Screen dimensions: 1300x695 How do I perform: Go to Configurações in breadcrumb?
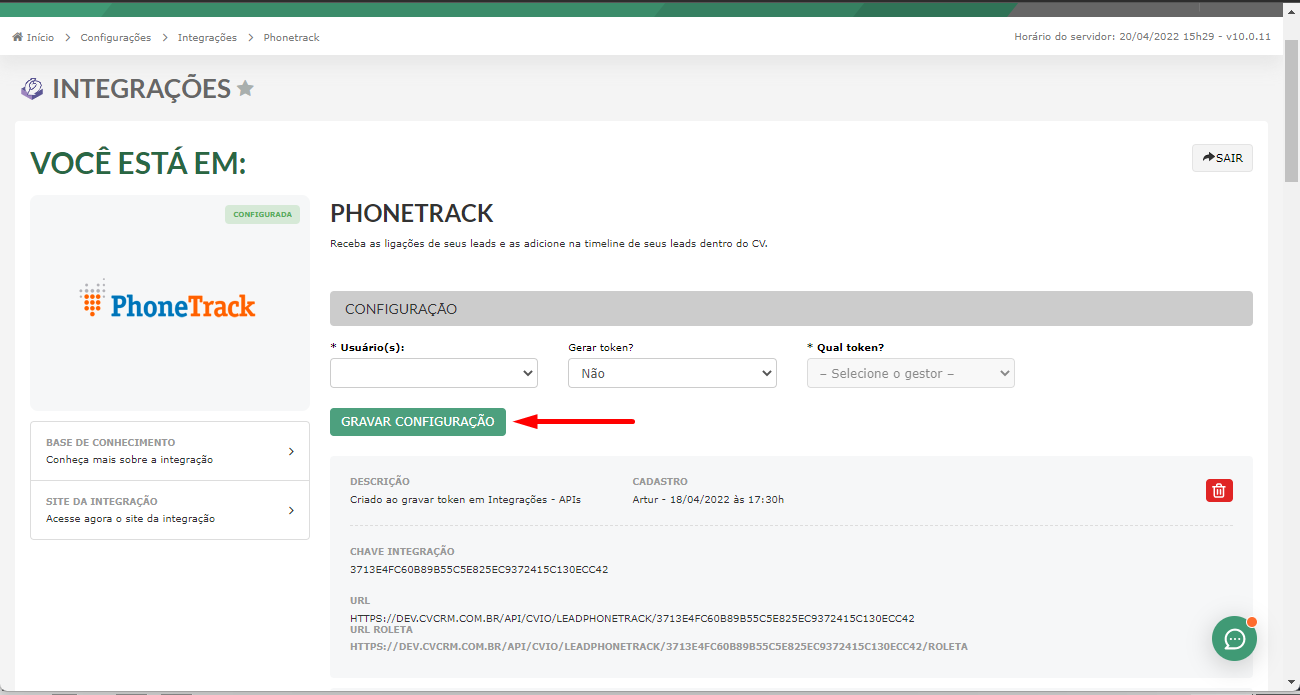115,37
